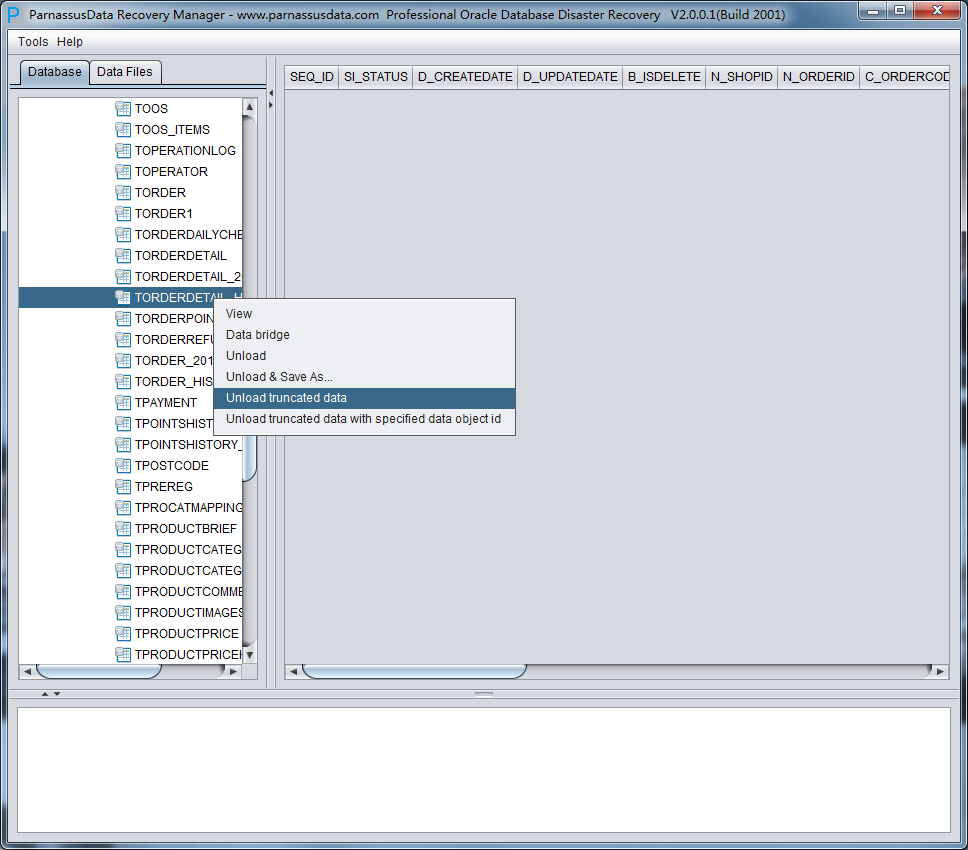The image size is (968, 850).
Task: Switch to the Data Files tab
Action: pos(125,72)
